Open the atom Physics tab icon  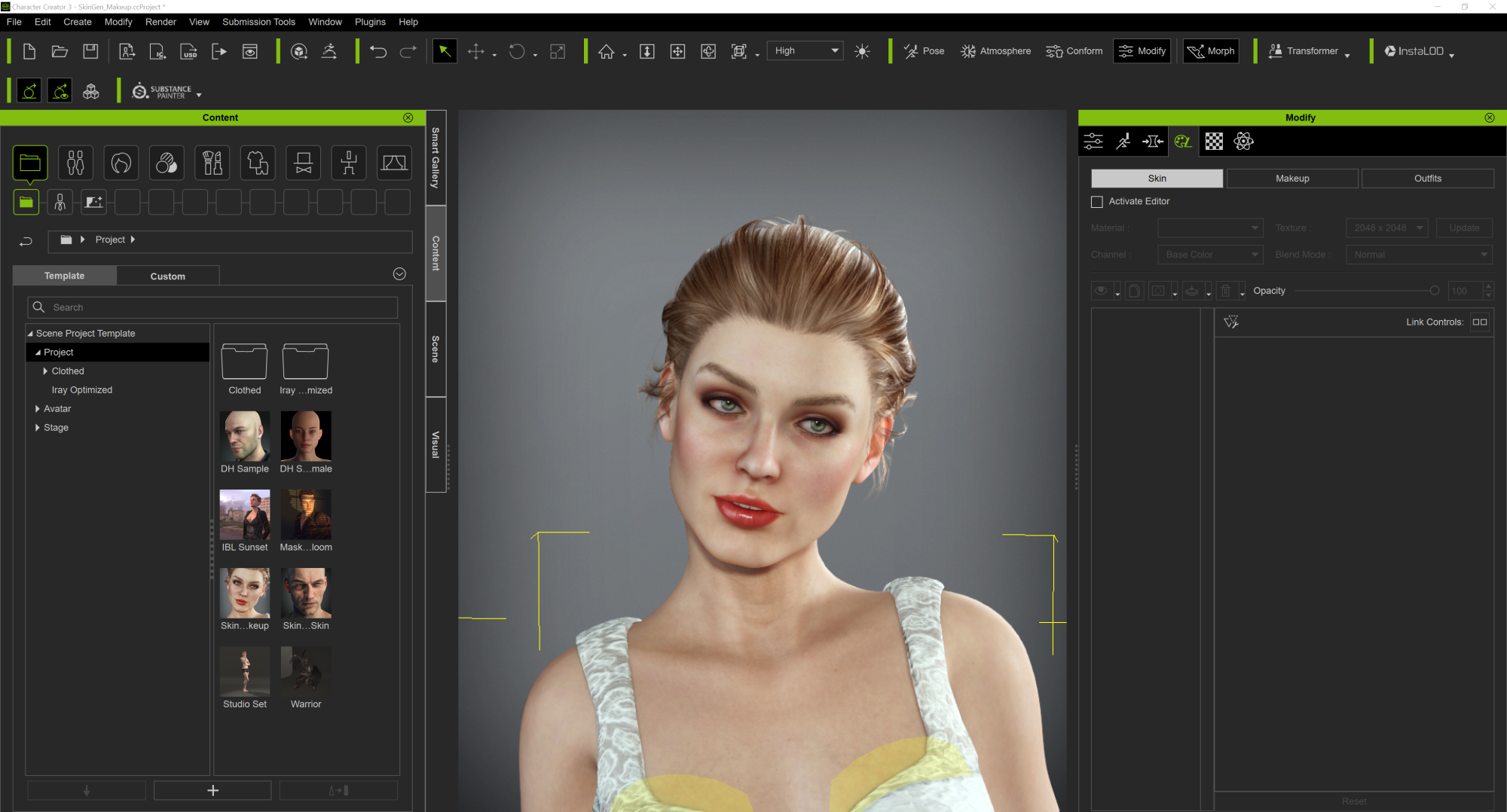[1243, 142]
